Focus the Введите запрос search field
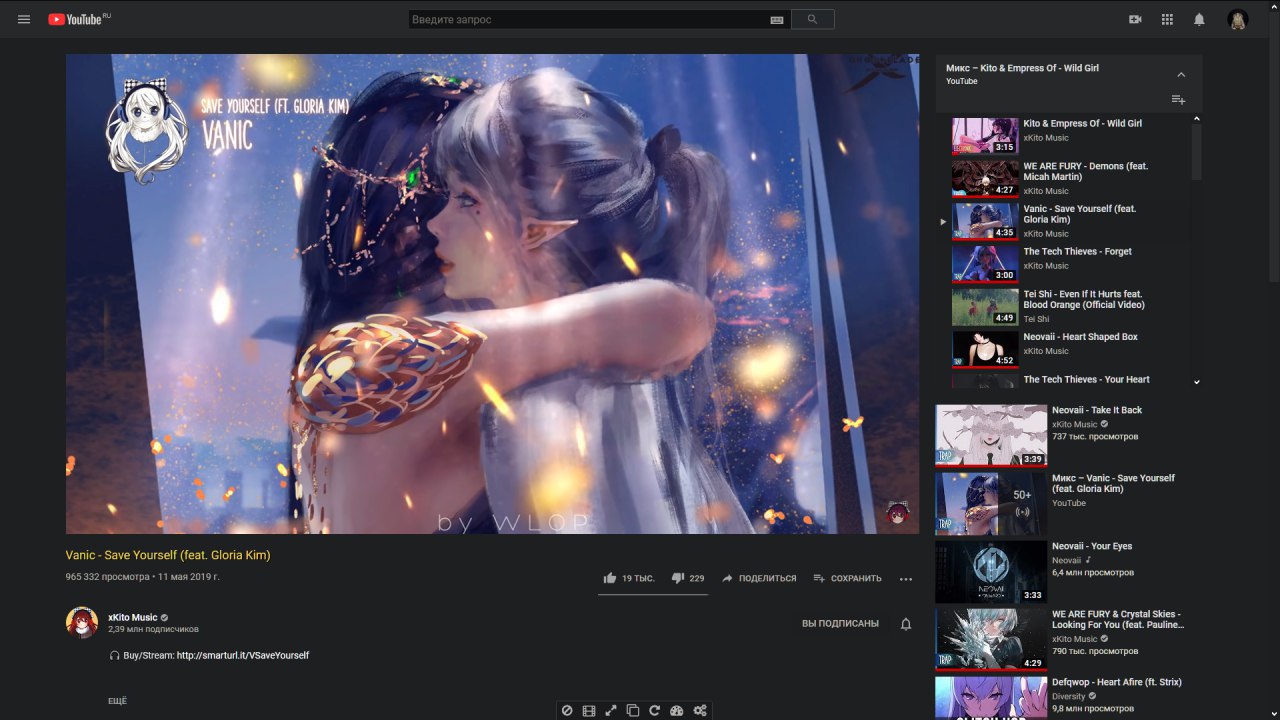The height and width of the screenshot is (720, 1280). 590,19
